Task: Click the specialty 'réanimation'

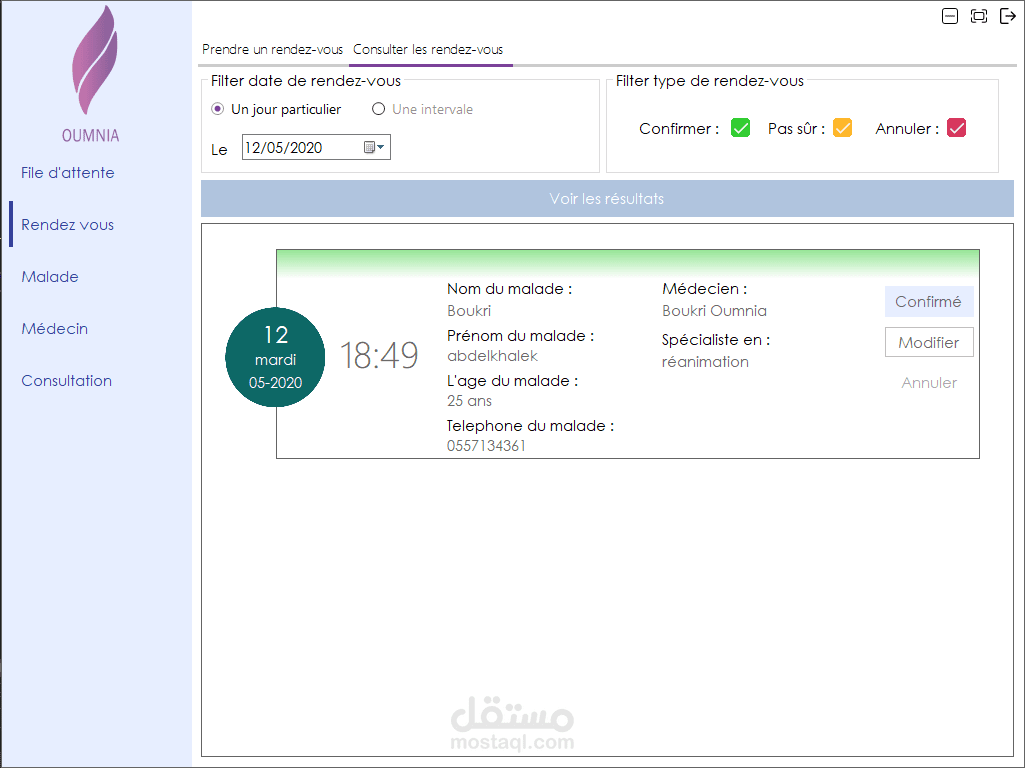Action: click(x=705, y=362)
